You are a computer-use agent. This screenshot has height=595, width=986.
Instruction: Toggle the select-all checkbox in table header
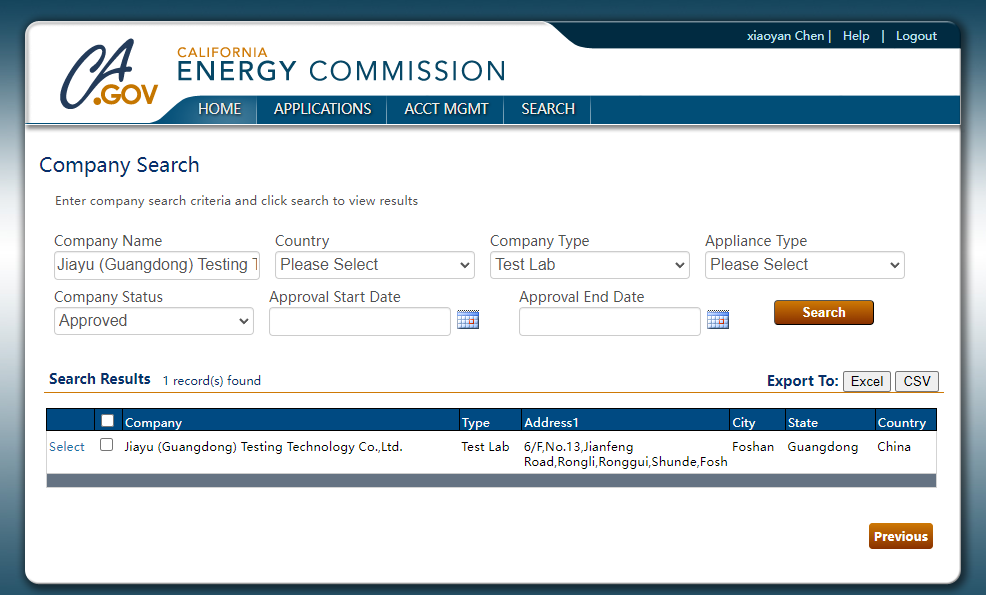tap(107, 421)
